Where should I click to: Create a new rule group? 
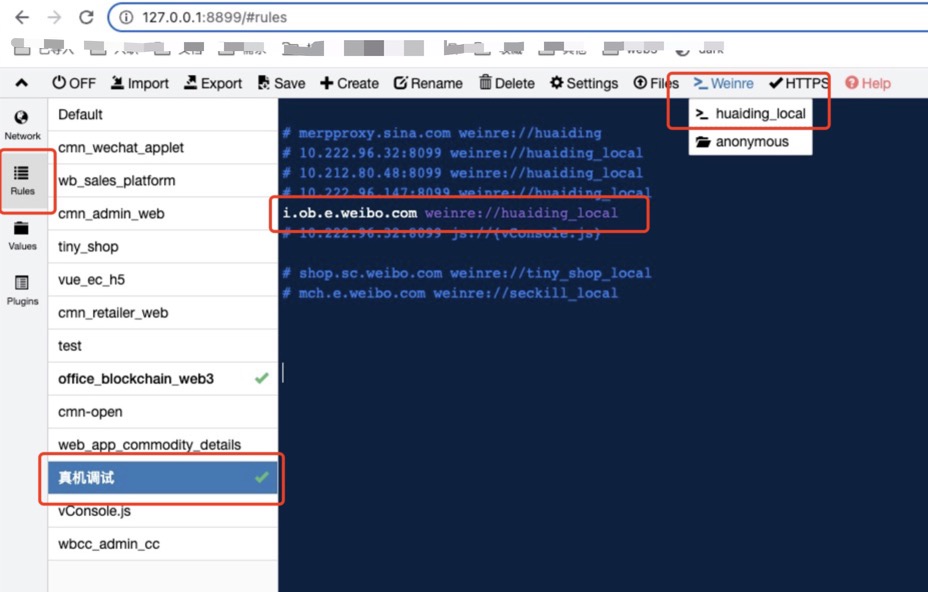(349, 83)
